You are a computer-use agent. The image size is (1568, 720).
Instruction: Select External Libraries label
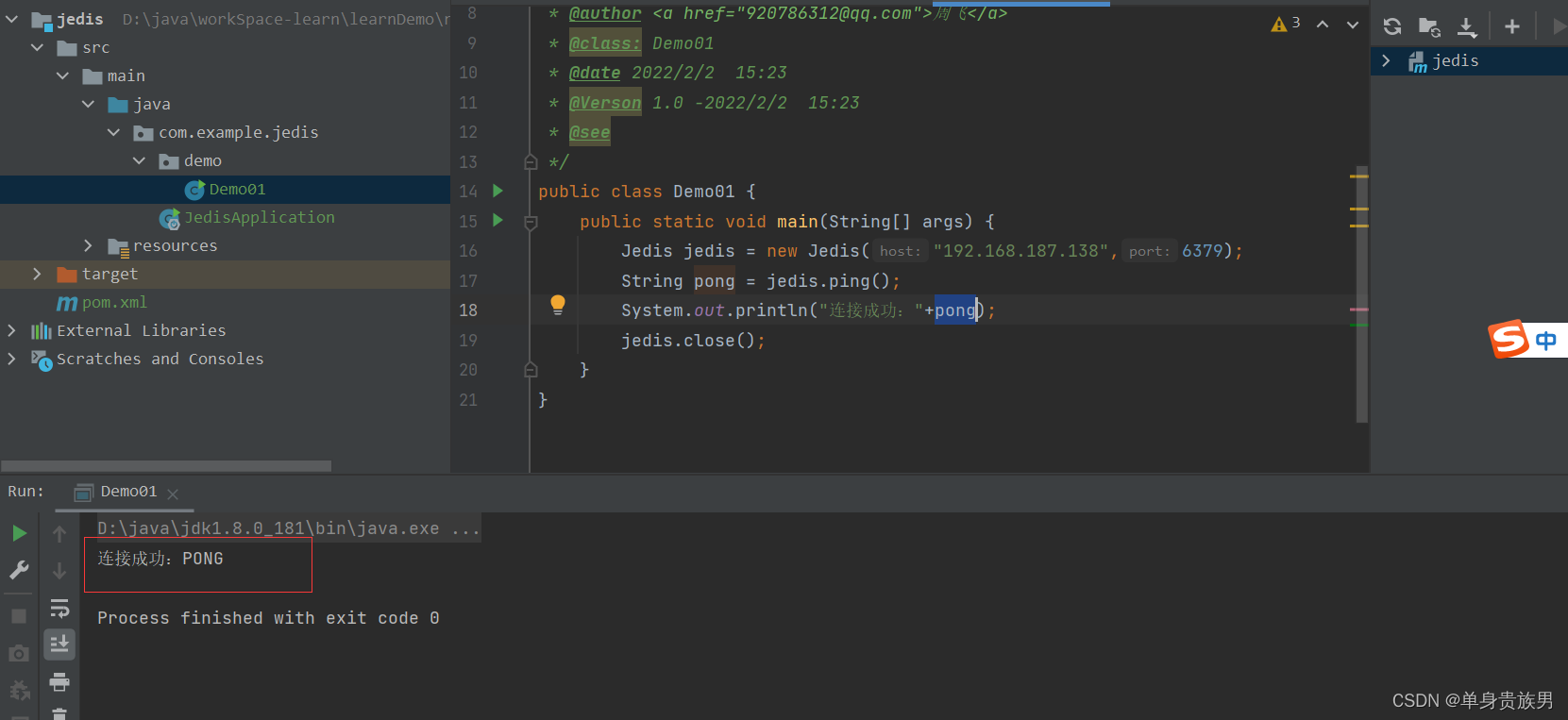coord(141,330)
